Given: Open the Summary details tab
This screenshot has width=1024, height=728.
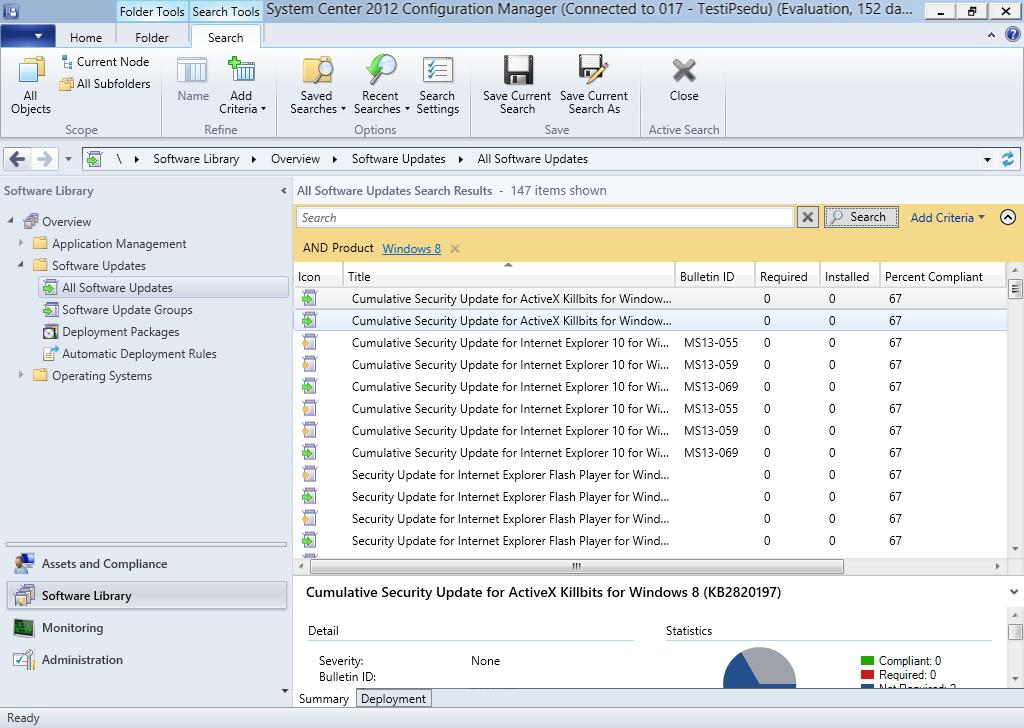Looking at the screenshot, I should point(324,699).
